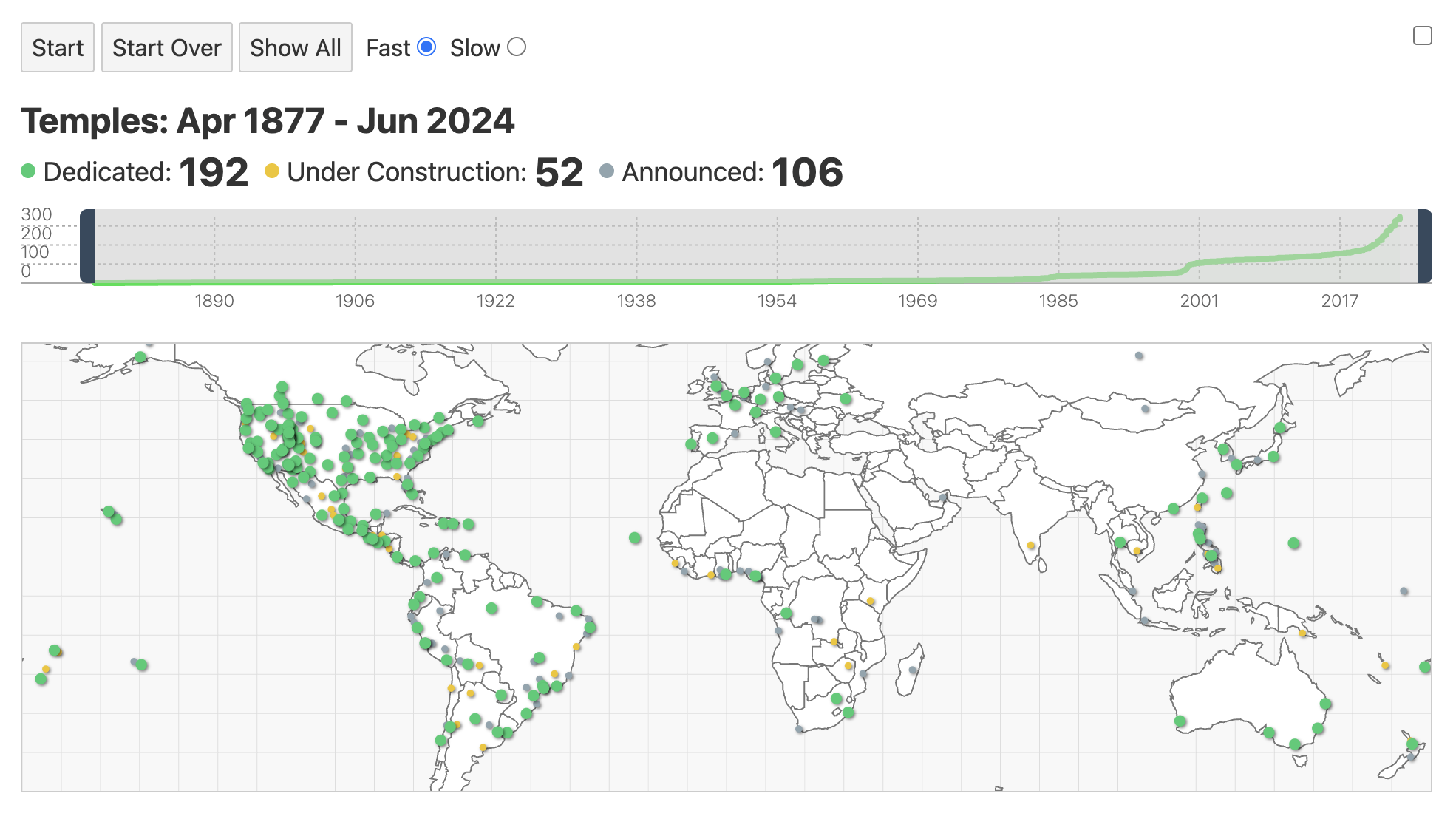Click the Start button
The height and width of the screenshot is (819, 1456).
click(x=58, y=48)
